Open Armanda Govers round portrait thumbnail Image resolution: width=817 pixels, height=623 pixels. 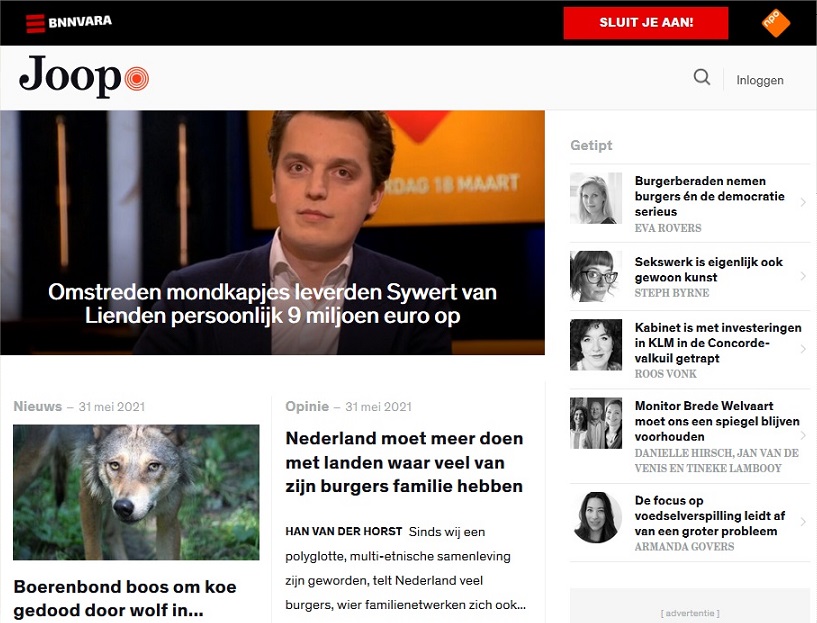(598, 517)
